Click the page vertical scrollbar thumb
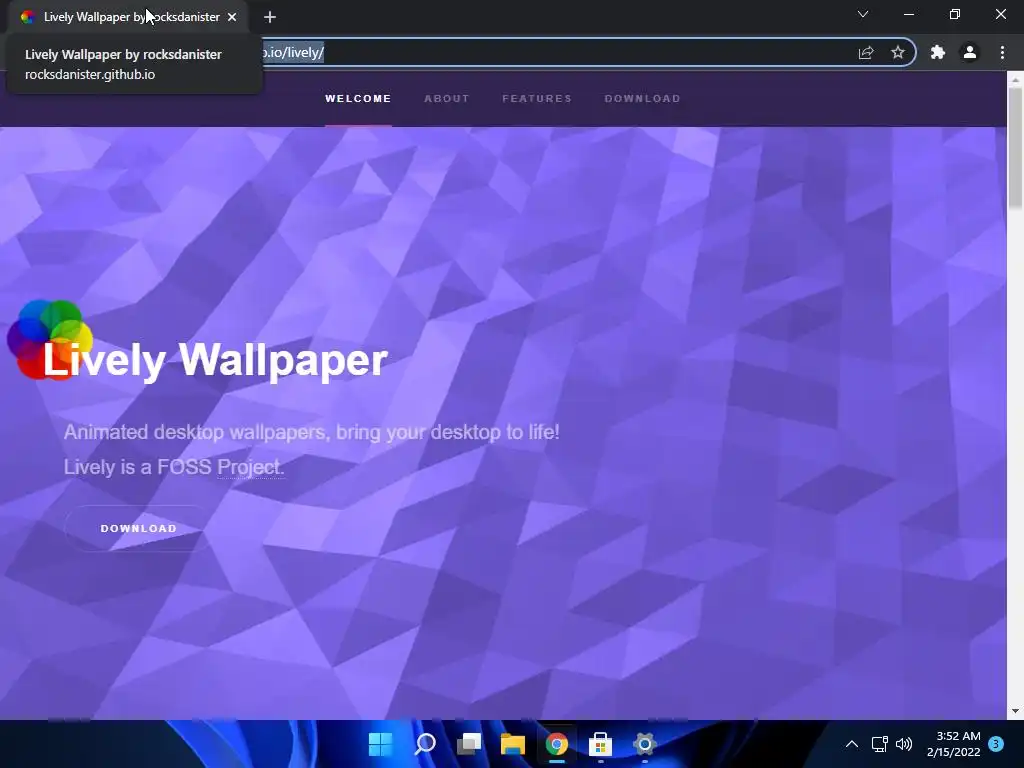The width and height of the screenshot is (1024, 768). click(x=1015, y=149)
